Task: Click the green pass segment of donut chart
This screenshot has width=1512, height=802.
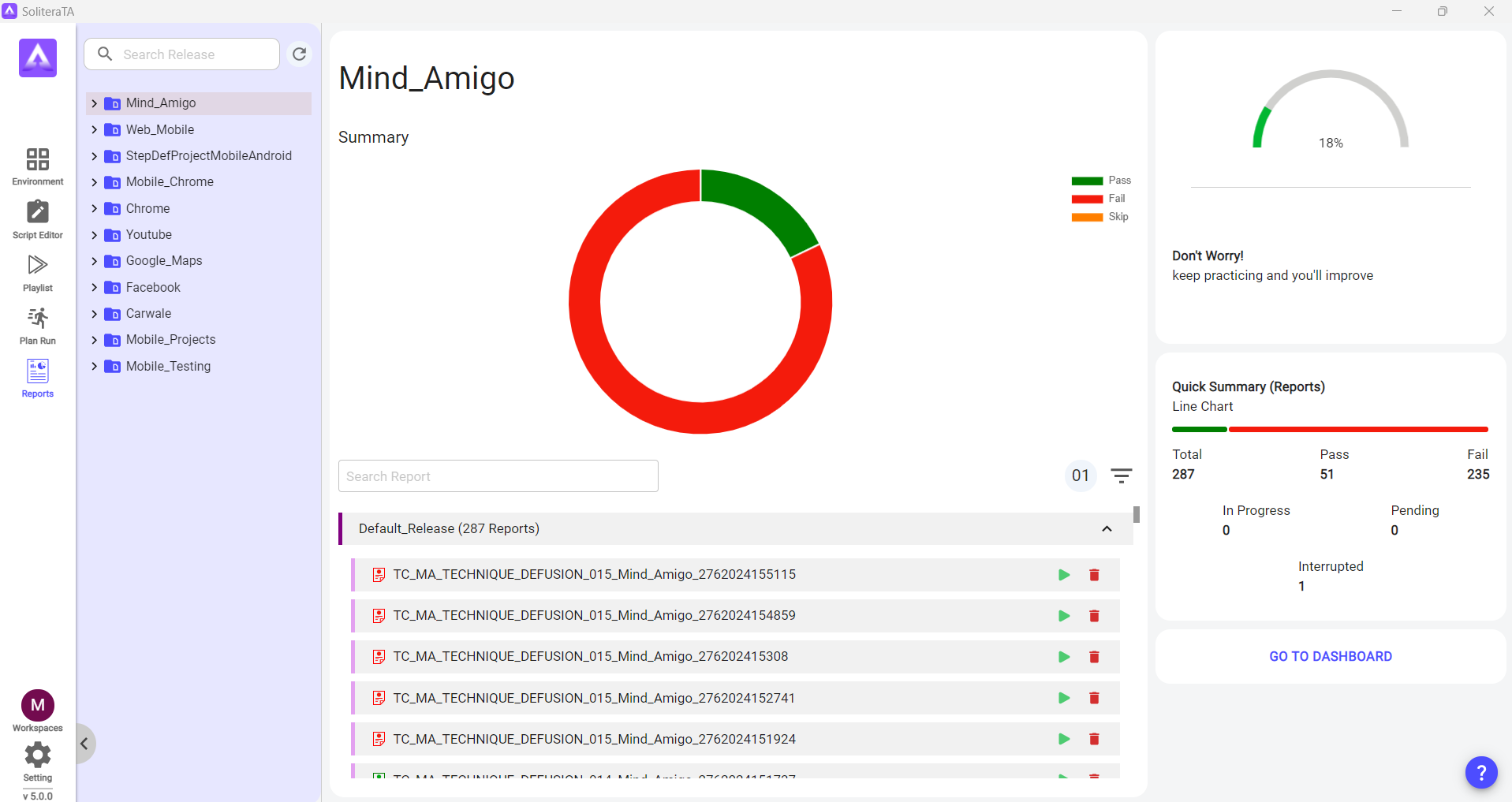Action: [x=763, y=203]
